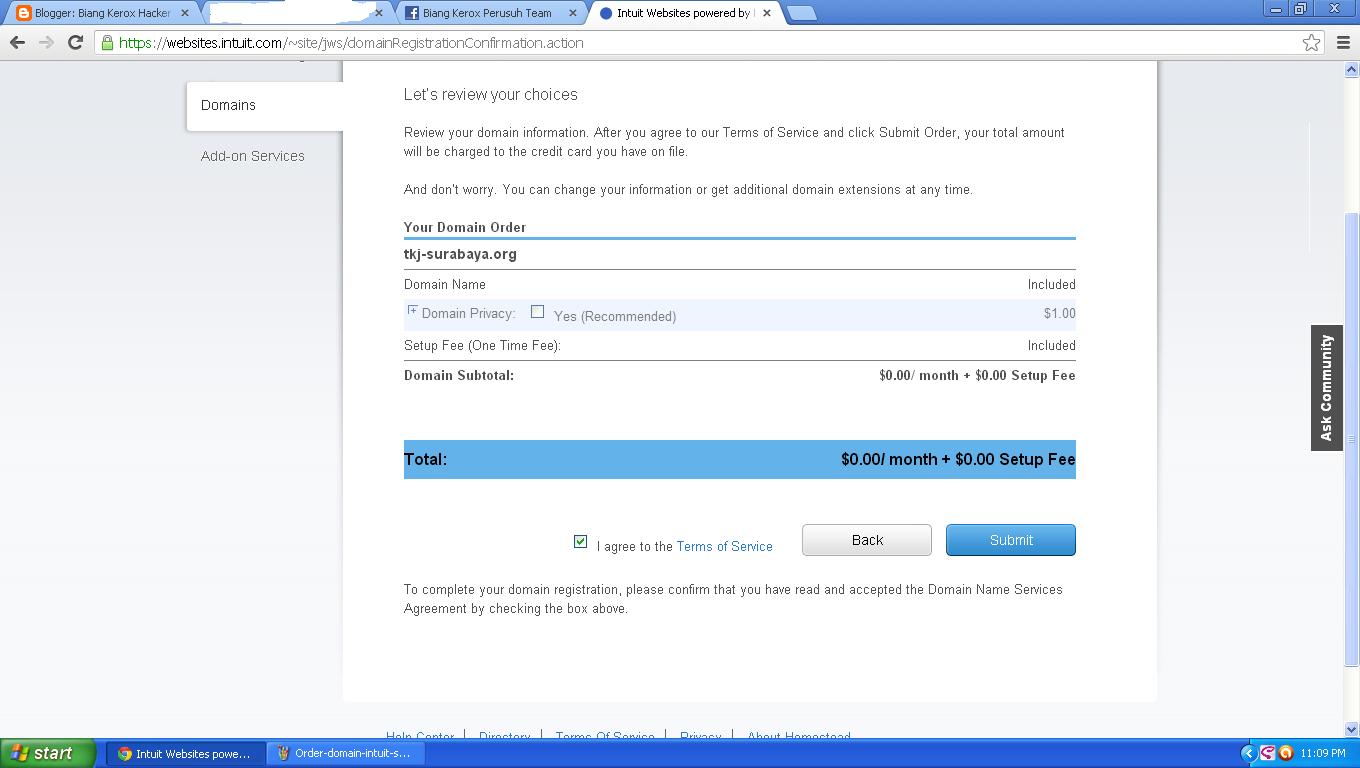
Task: Expand the Domain Privacy plus icon
Action: click(x=411, y=311)
